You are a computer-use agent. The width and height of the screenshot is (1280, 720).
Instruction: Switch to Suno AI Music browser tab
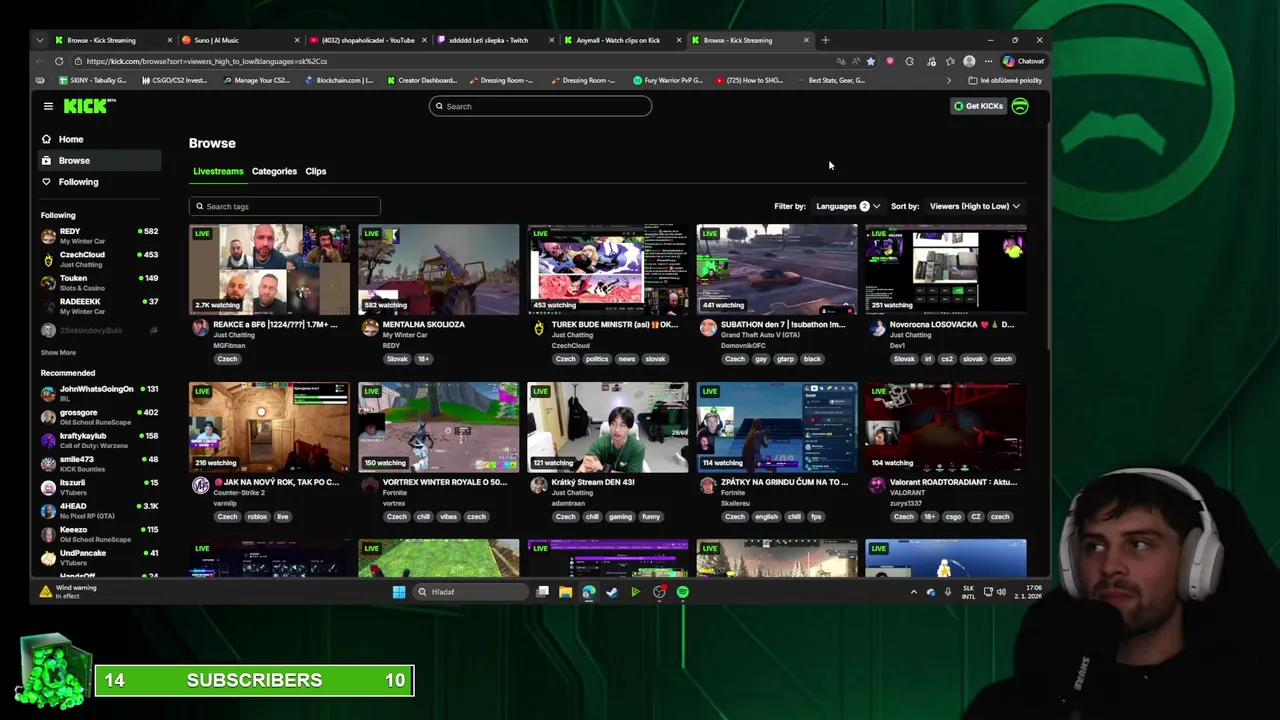240,40
